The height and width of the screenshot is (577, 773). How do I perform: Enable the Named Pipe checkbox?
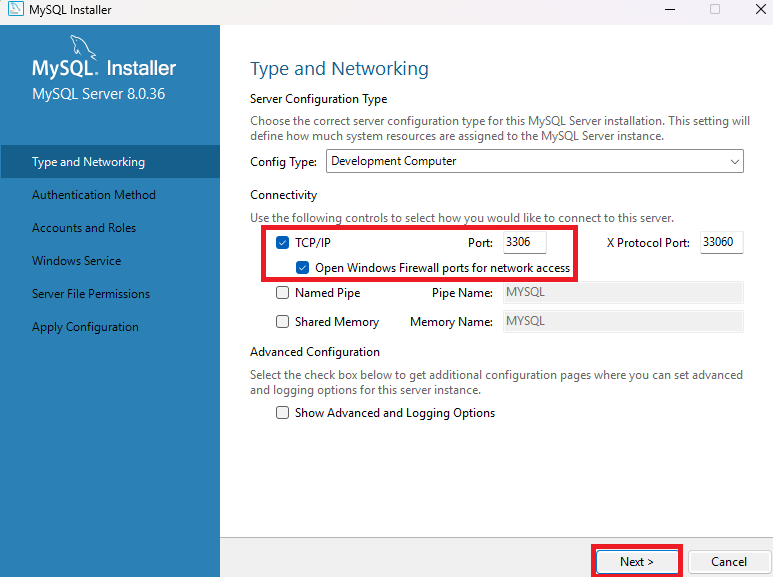tap(282, 293)
